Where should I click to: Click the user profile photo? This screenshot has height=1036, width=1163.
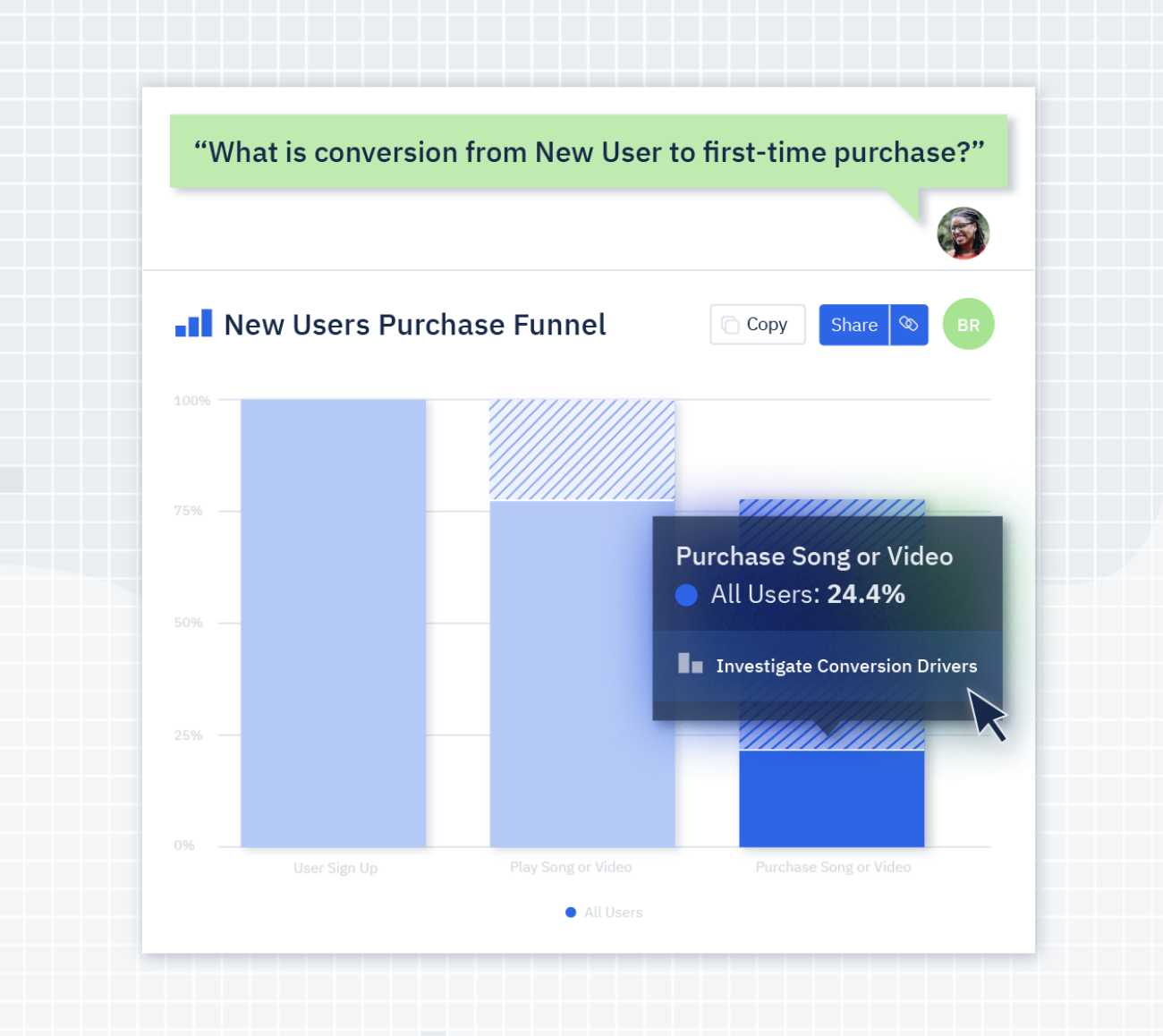click(x=963, y=234)
